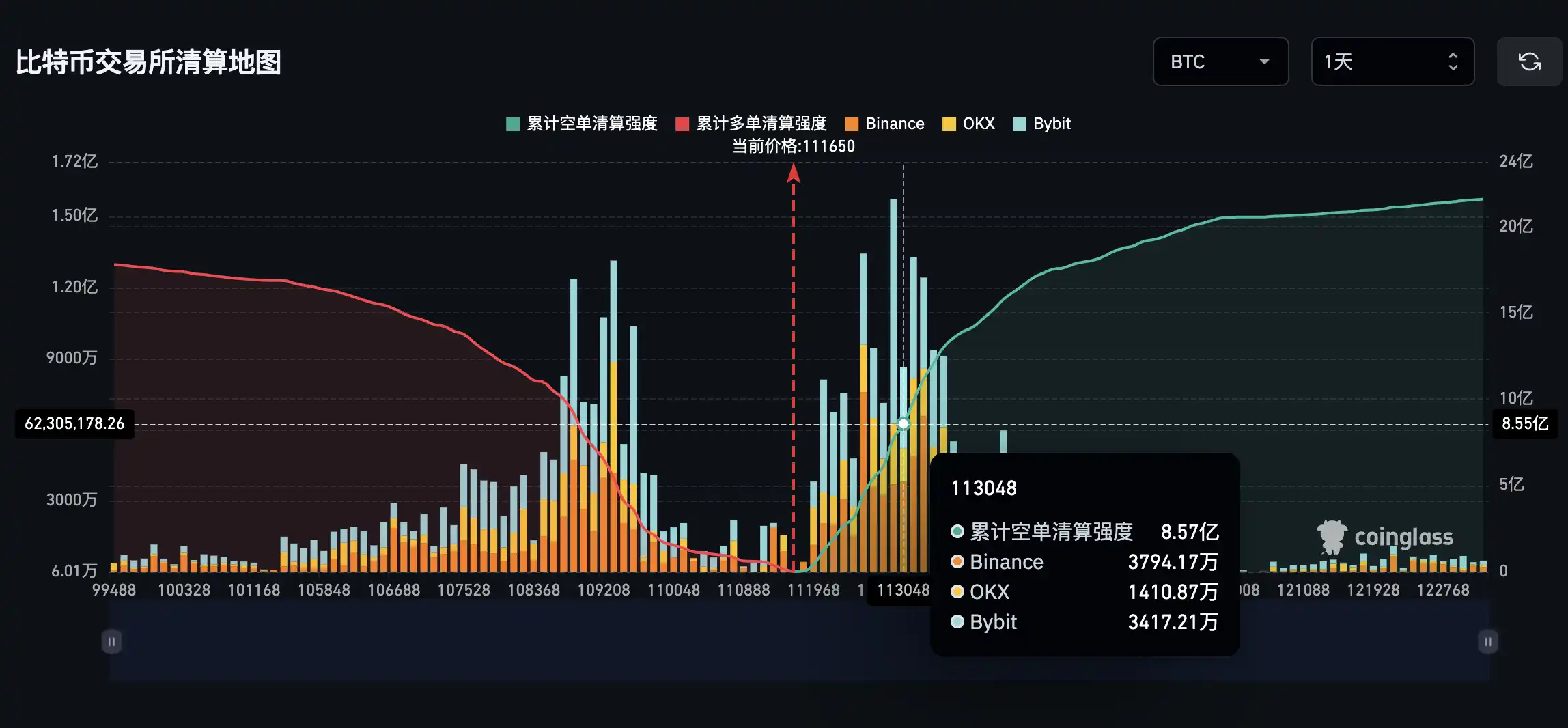Click the right zoom slider handle
This screenshot has height=728, width=1568.
[1487, 642]
